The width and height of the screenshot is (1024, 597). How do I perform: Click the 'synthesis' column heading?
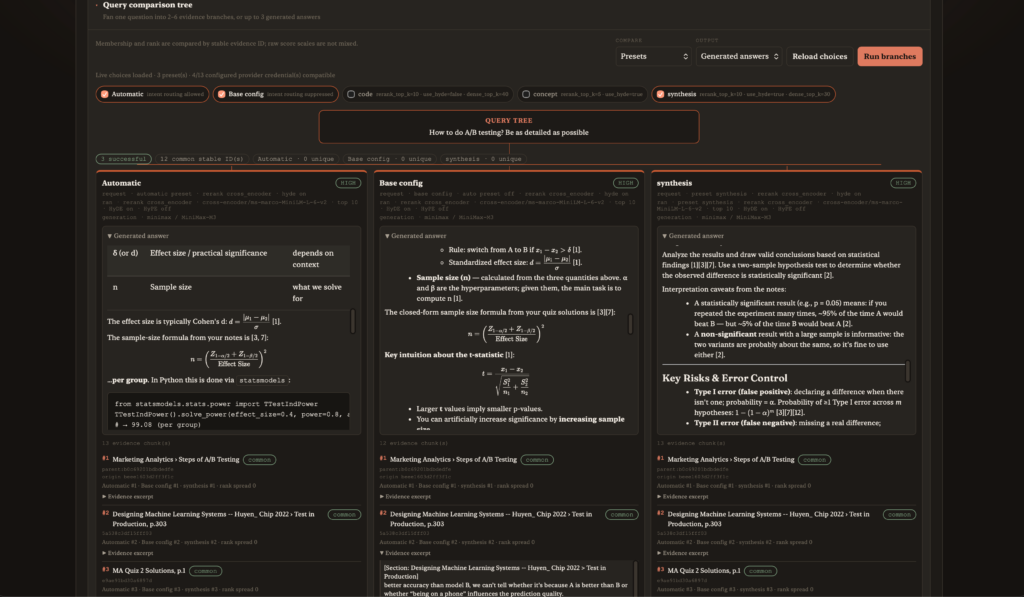(674, 183)
